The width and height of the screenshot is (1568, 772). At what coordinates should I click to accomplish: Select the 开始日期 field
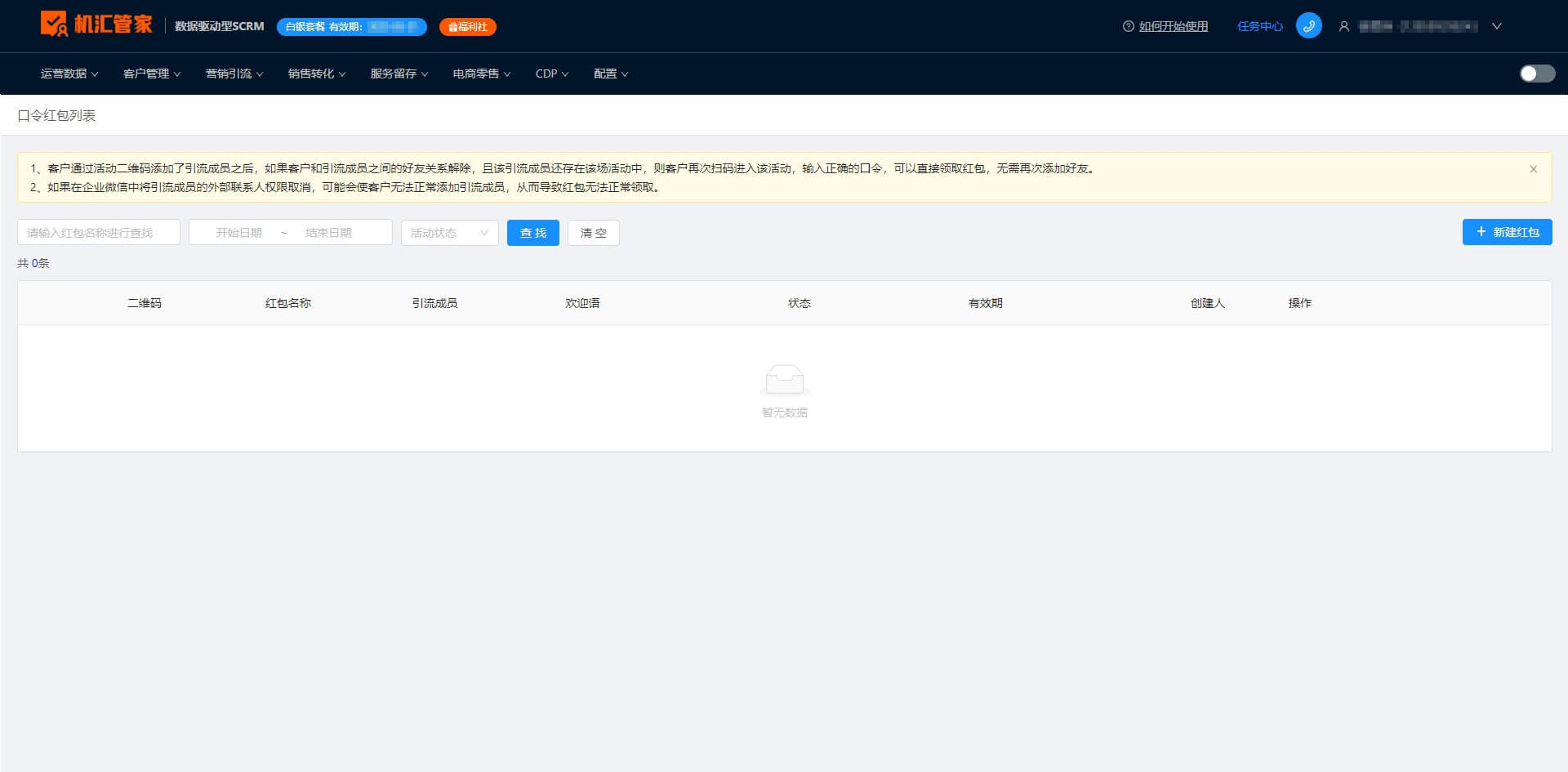coord(238,233)
